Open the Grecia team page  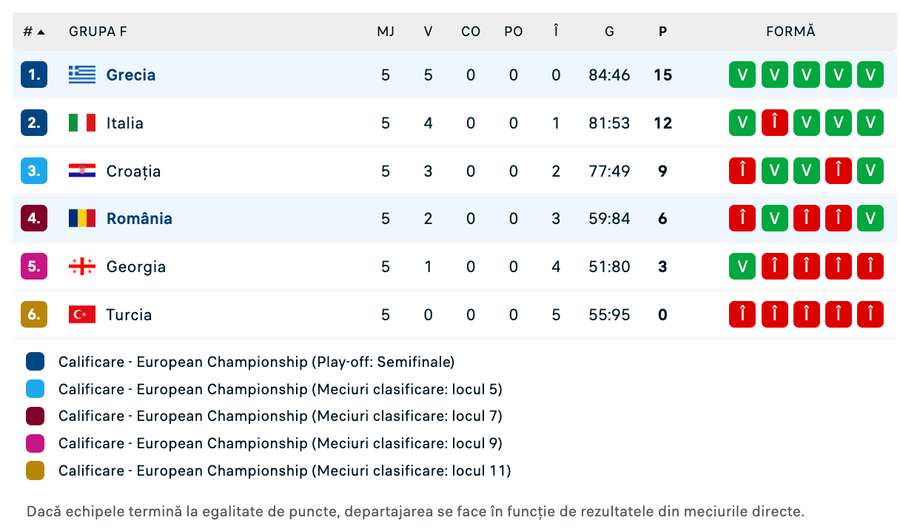point(131,75)
